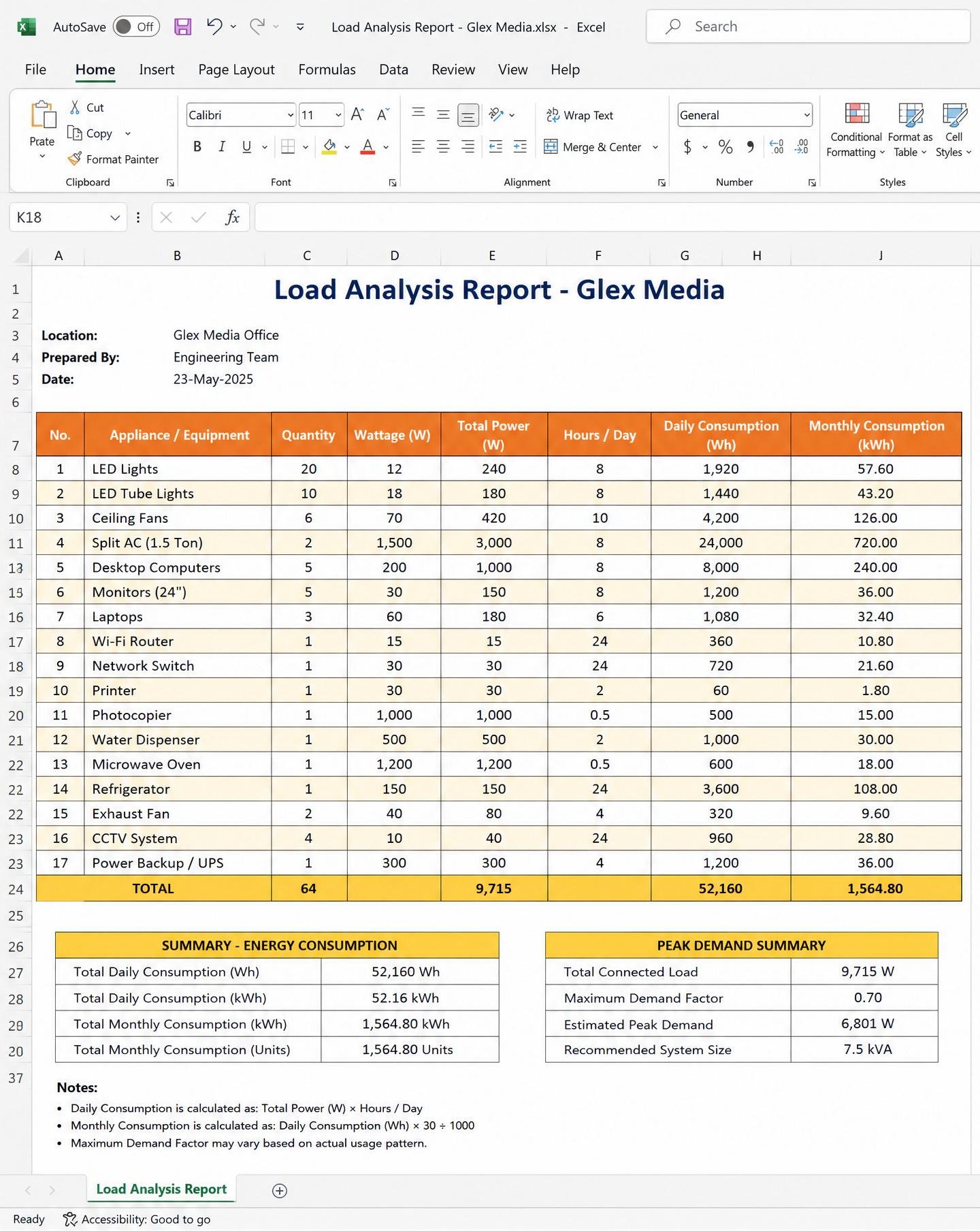This screenshot has height=1231, width=980.
Task: Select the Load Analysis Report sheet tab
Action: [161, 1189]
